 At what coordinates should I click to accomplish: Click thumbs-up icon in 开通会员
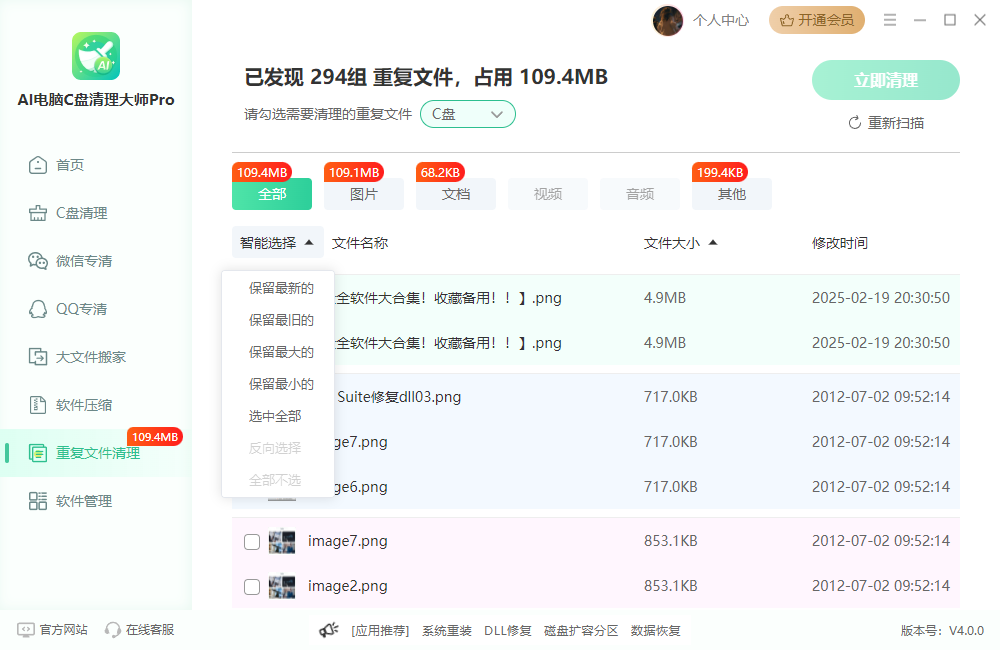(786, 20)
